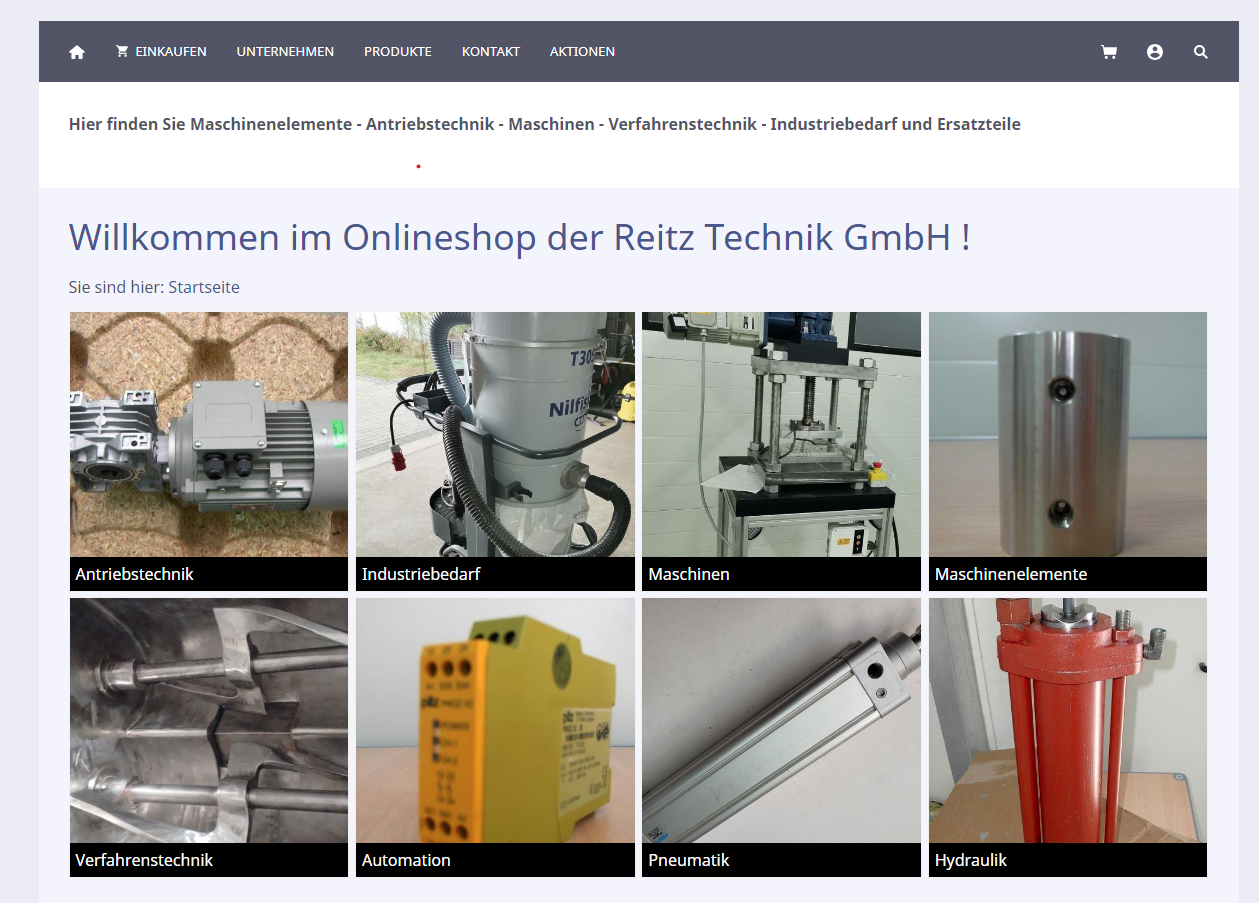Open the Unternehmen menu
This screenshot has width=1259, height=903.
285,52
